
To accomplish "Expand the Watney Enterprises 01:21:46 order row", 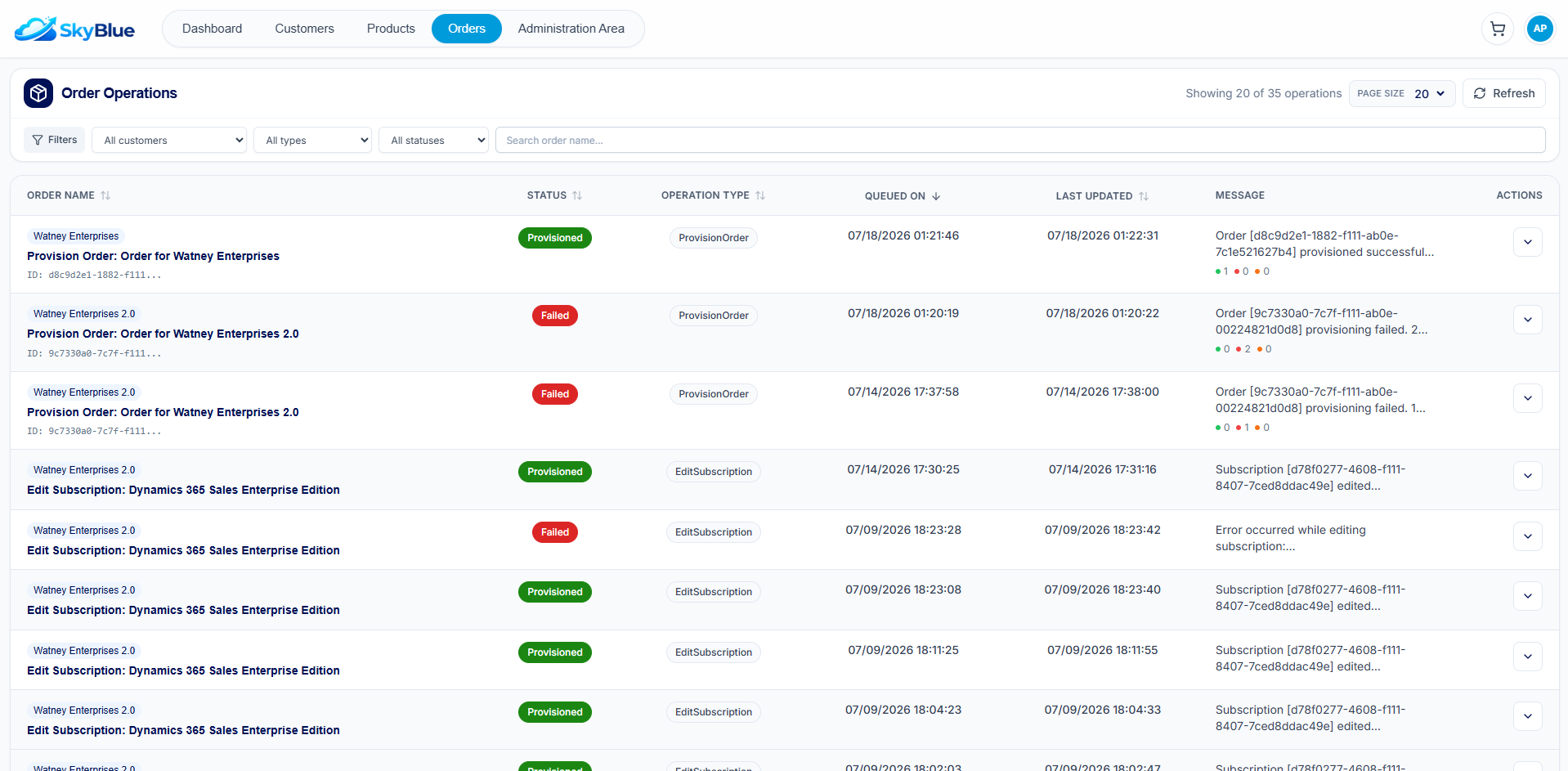I will pos(1527,242).
